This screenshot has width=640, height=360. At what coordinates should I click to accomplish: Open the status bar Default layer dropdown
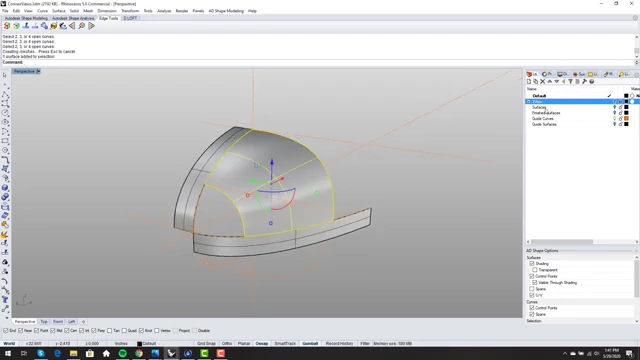point(148,344)
